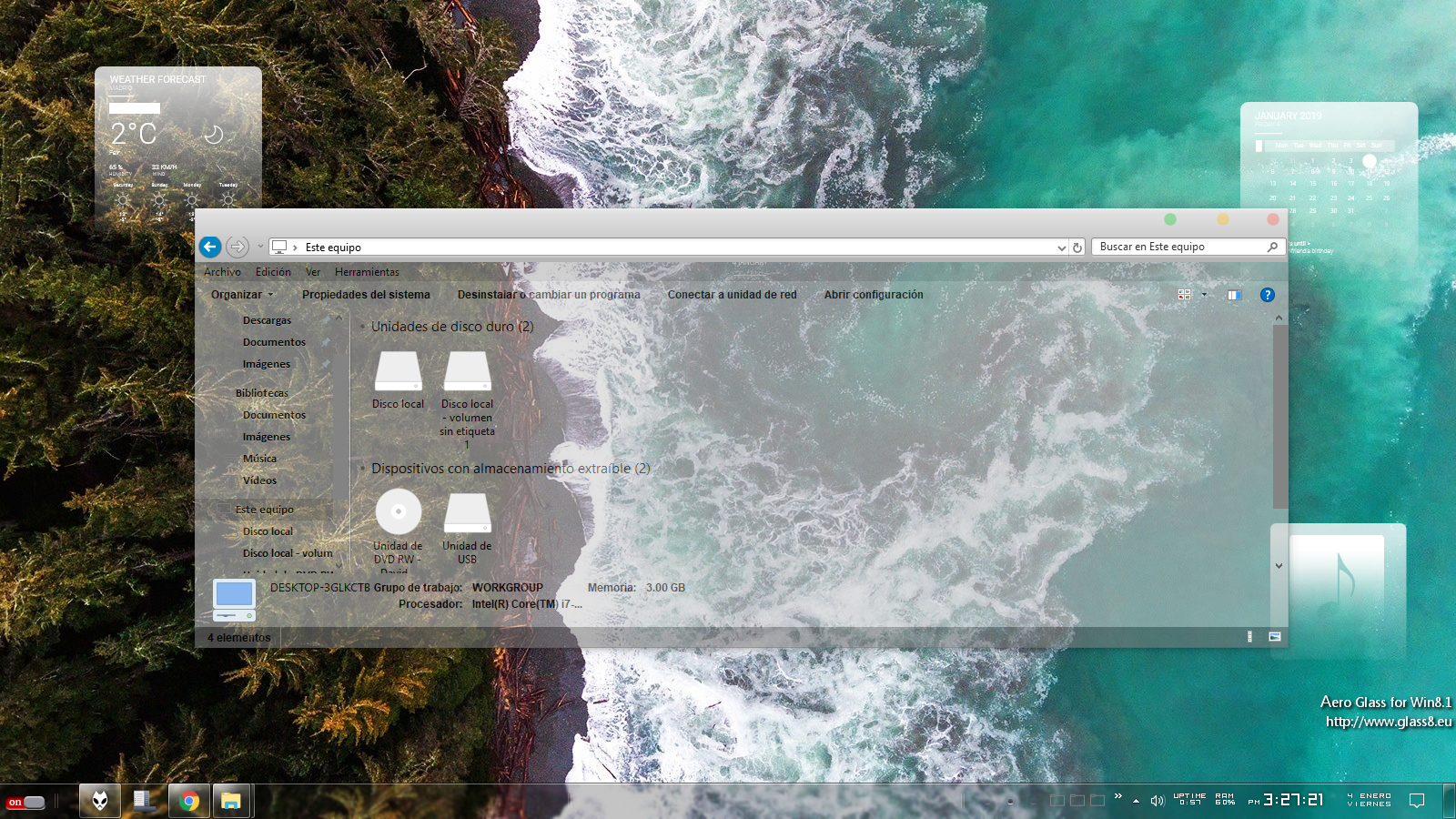Open the Archivo menu
Viewport: 1456px width, 819px height.
click(222, 272)
